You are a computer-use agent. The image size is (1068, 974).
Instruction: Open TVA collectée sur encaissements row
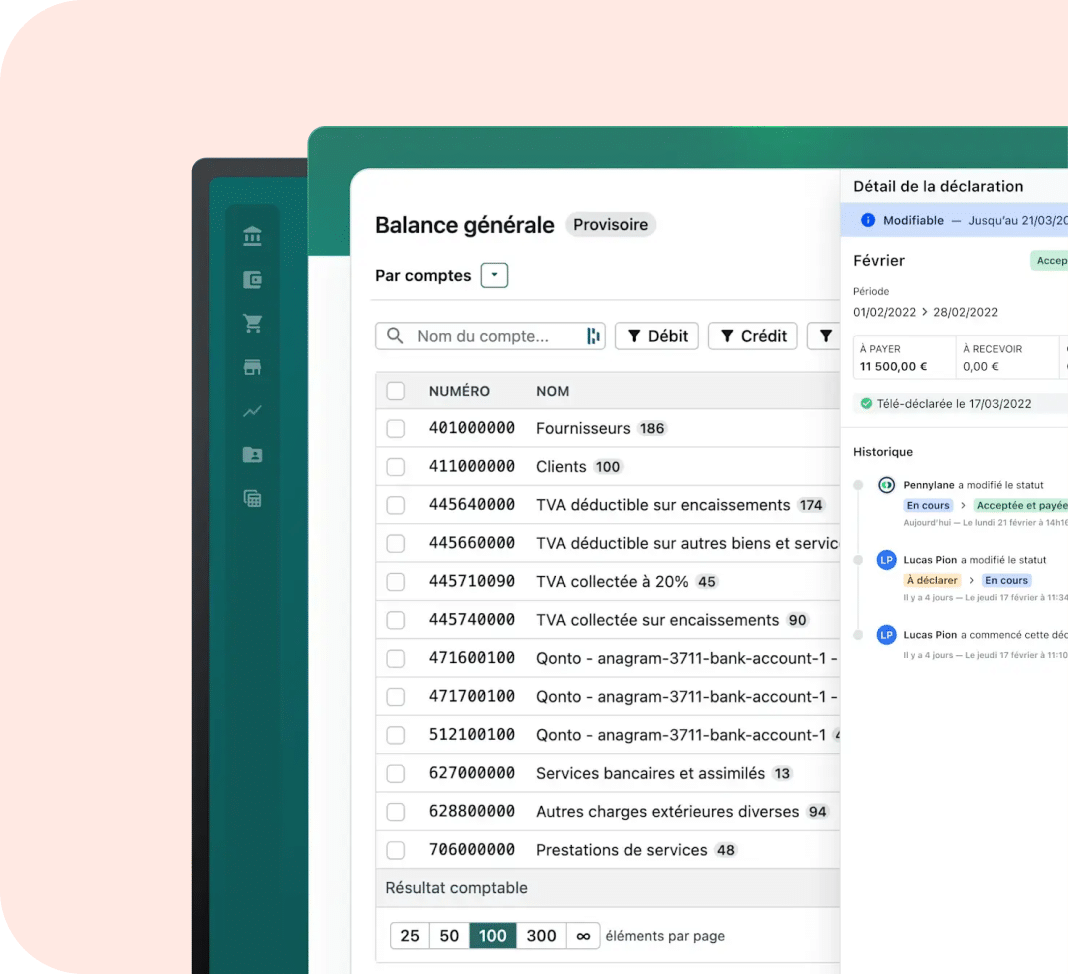coord(608,620)
